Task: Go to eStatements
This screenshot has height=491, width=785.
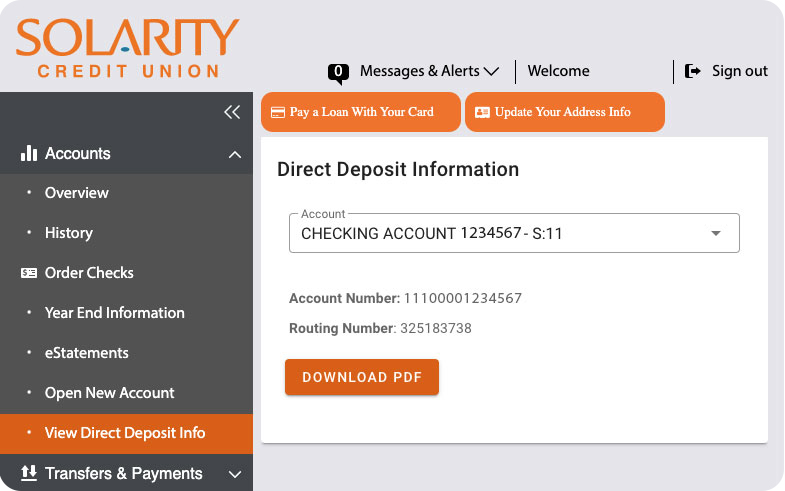Action: pyautogui.click(x=87, y=353)
